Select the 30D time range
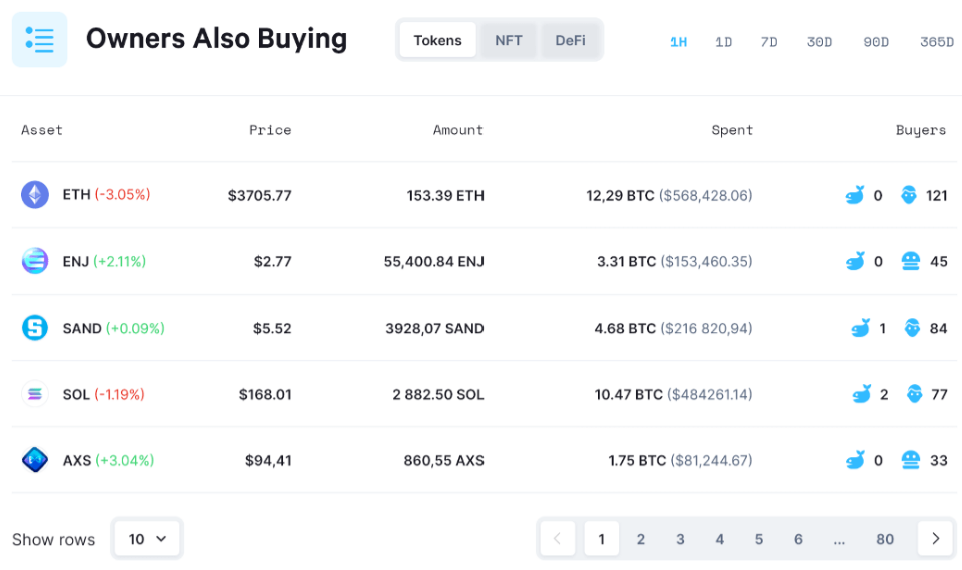Image resolution: width=962 pixels, height=570 pixels. (x=819, y=42)
